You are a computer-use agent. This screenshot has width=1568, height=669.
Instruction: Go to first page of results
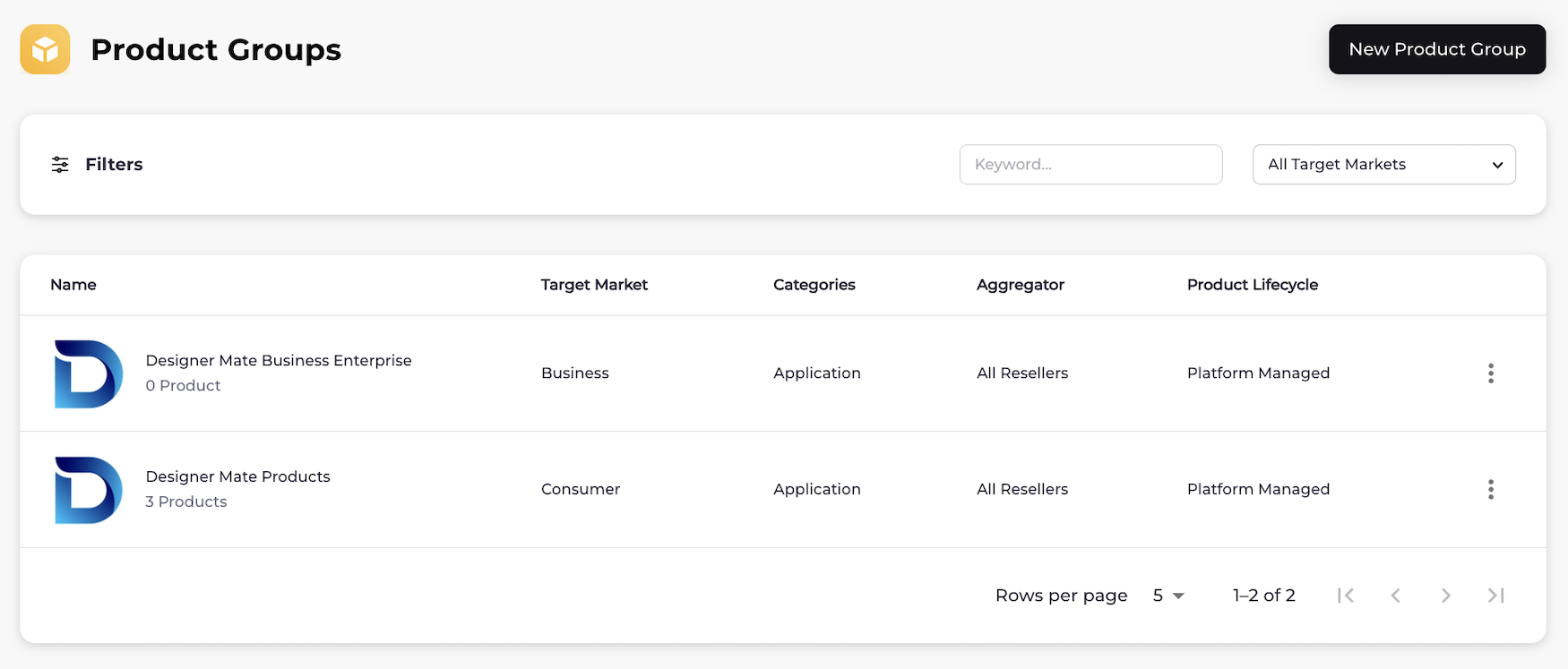[x=1345, y=596]
